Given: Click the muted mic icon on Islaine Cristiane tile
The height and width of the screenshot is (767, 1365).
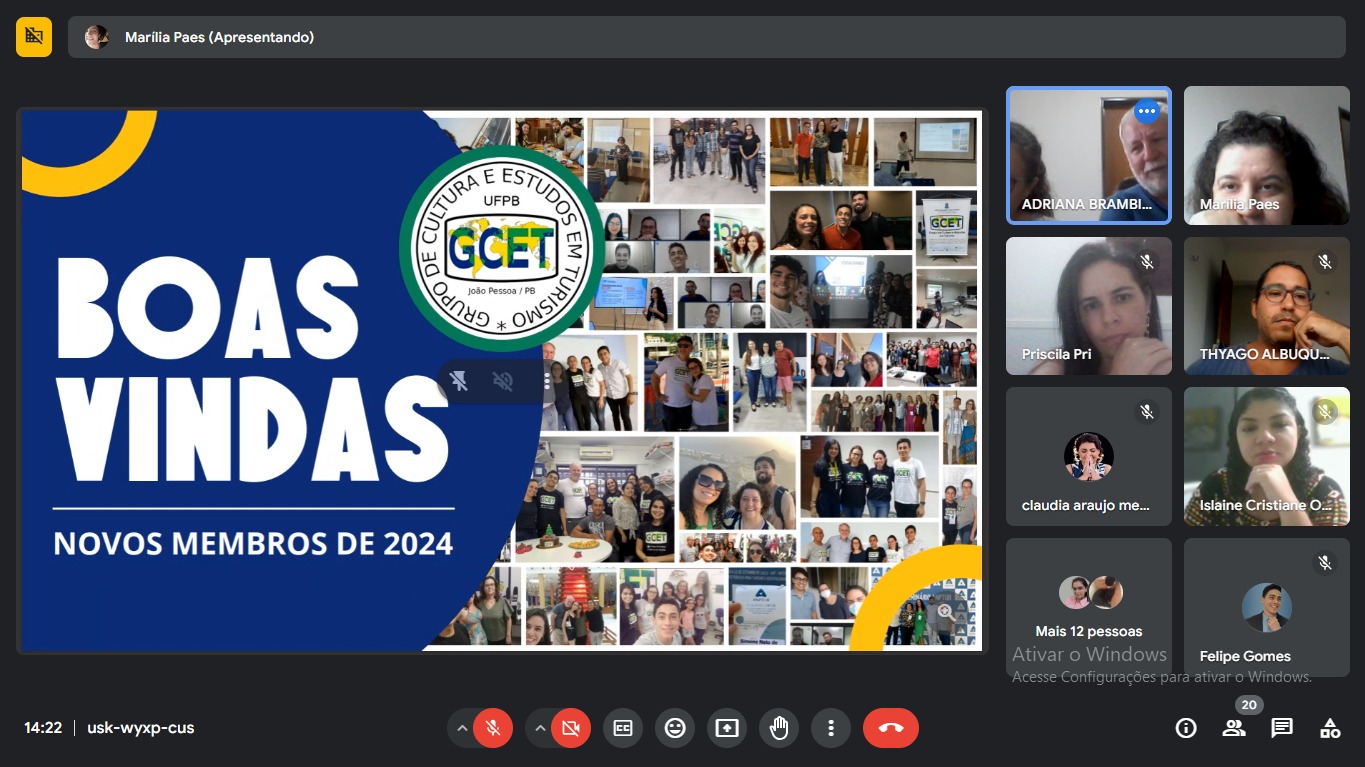Looking at the screenshot, I should [1325, 412].
